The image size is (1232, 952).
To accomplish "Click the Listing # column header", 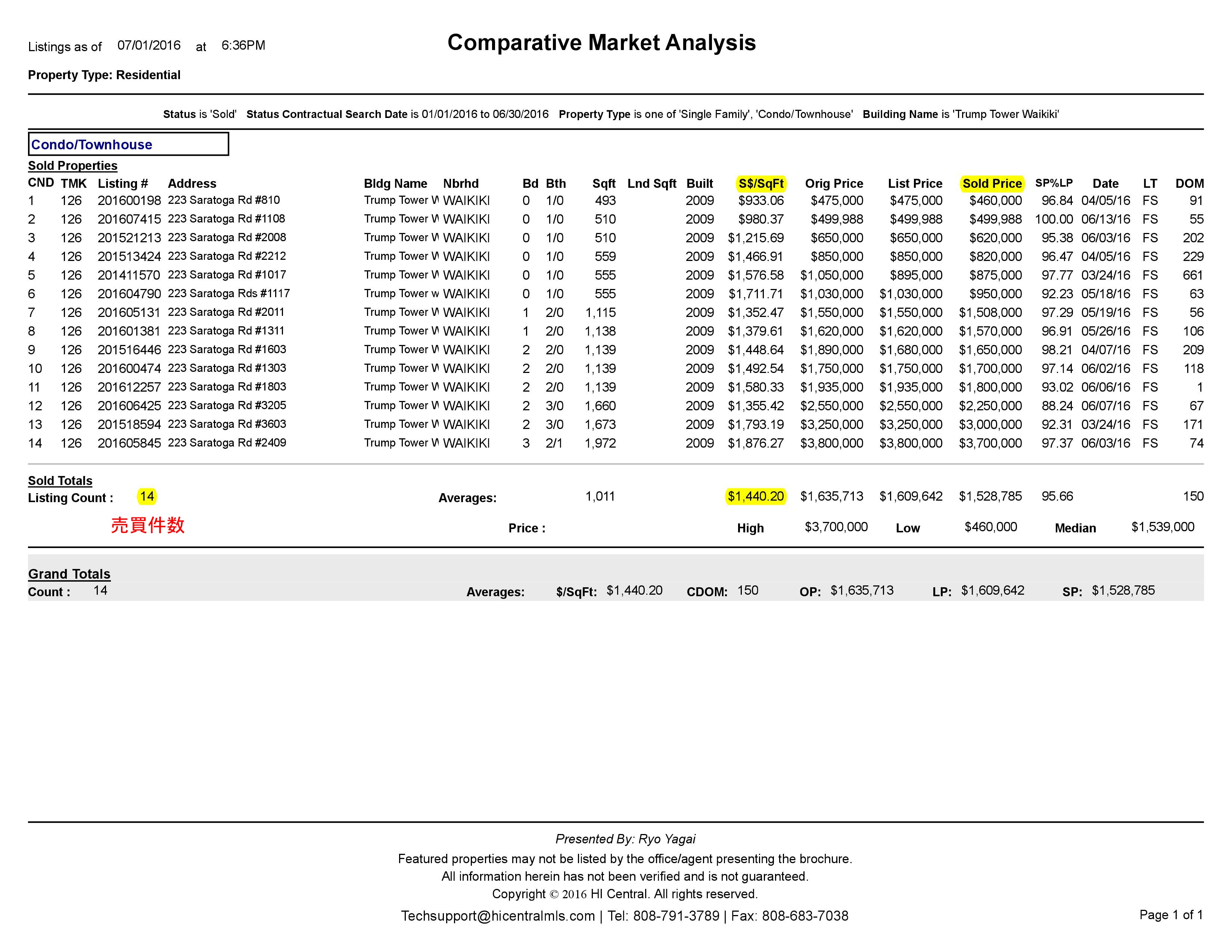I will [x=123, y=183].
